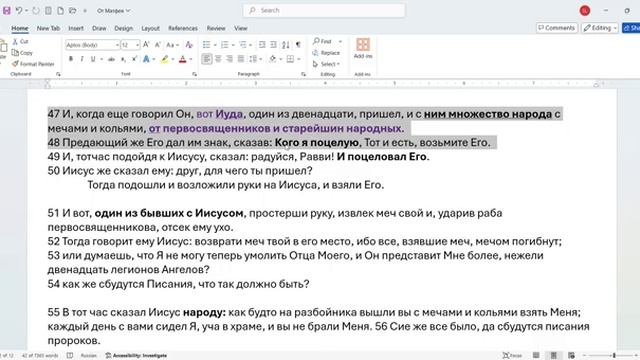640x360 pixels.
Task: Decrease paragraph indent
Action: click(262, 44)
